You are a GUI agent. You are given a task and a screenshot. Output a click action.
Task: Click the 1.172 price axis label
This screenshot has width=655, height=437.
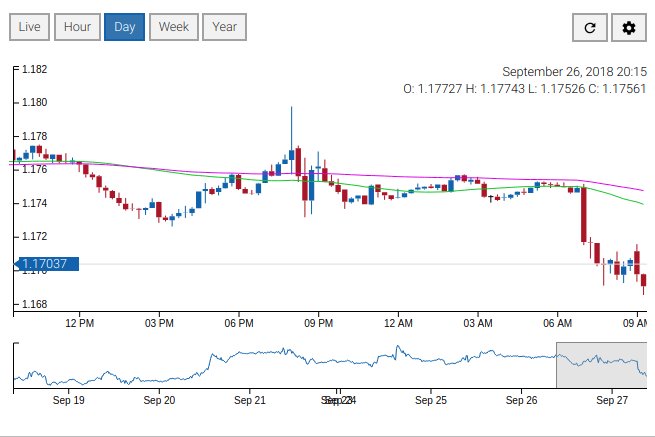tap(34, 236)
